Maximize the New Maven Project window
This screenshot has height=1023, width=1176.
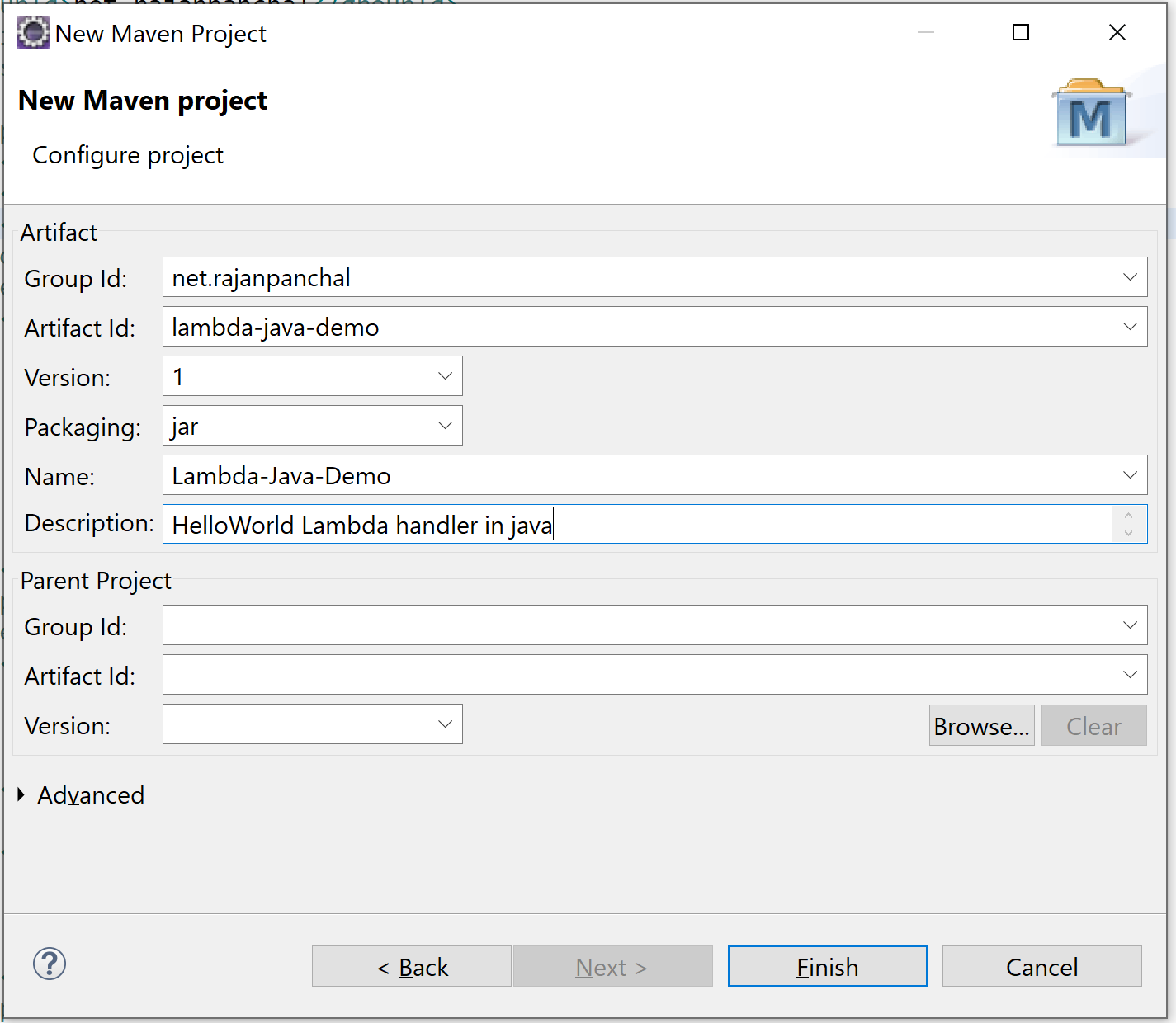click(x=1021, y=33)
